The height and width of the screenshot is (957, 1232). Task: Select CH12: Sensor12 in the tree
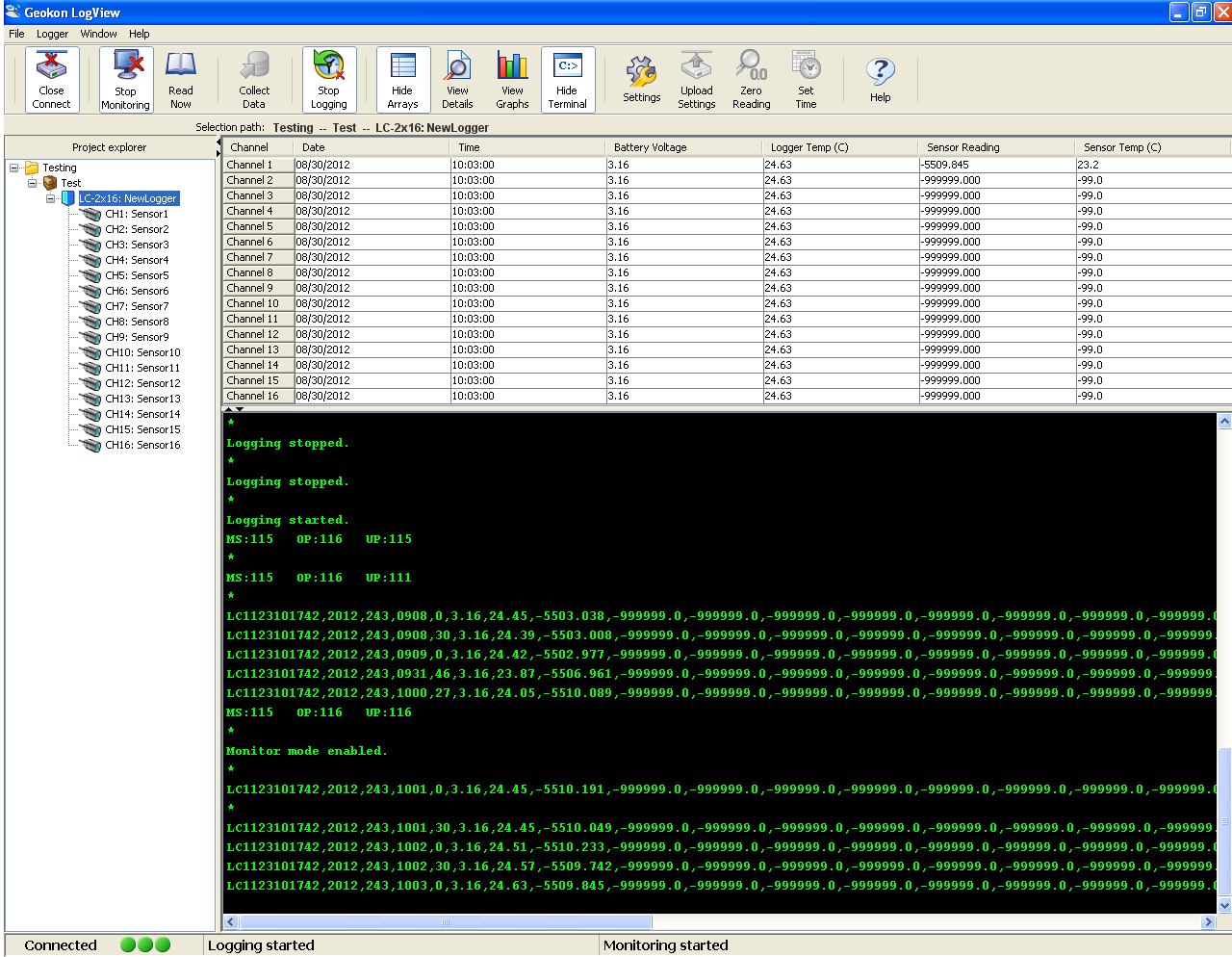[142, 383]
